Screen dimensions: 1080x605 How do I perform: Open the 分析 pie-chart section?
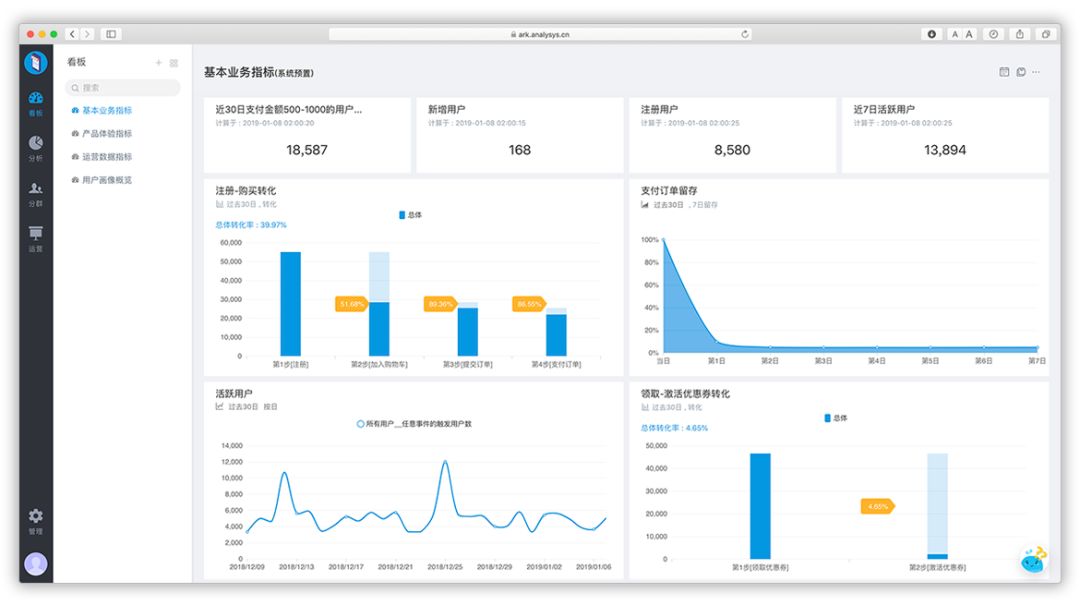[x=36, y=147]
